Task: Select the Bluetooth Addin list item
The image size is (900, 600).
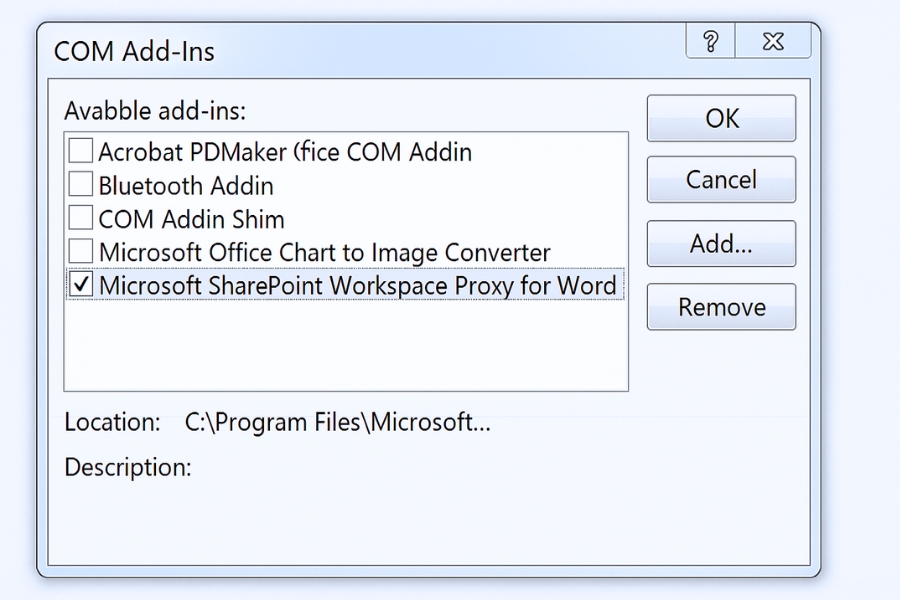Action: click(186, 185)
